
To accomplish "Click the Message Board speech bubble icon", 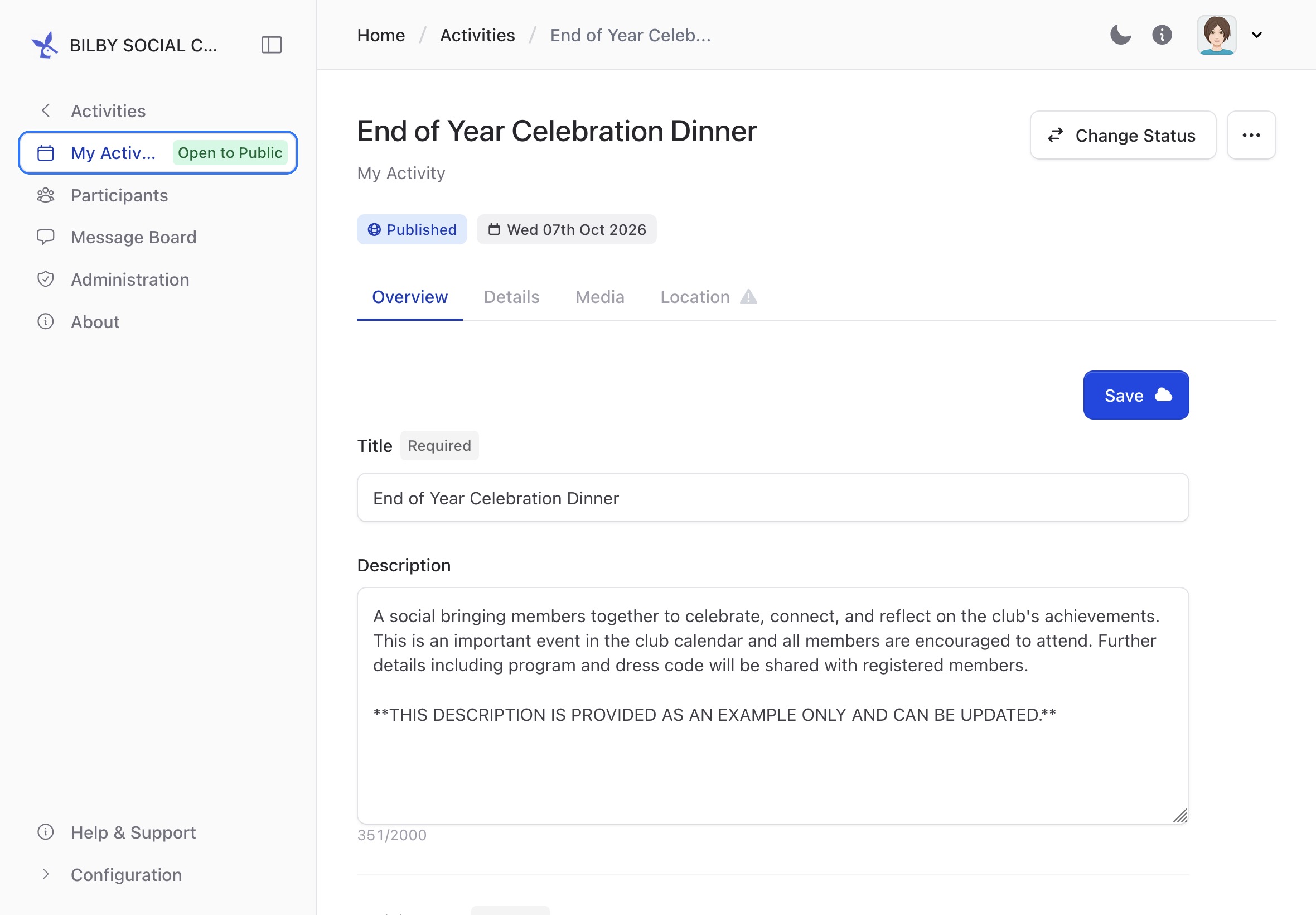I will pyautogui.click(x=45, y=237).
